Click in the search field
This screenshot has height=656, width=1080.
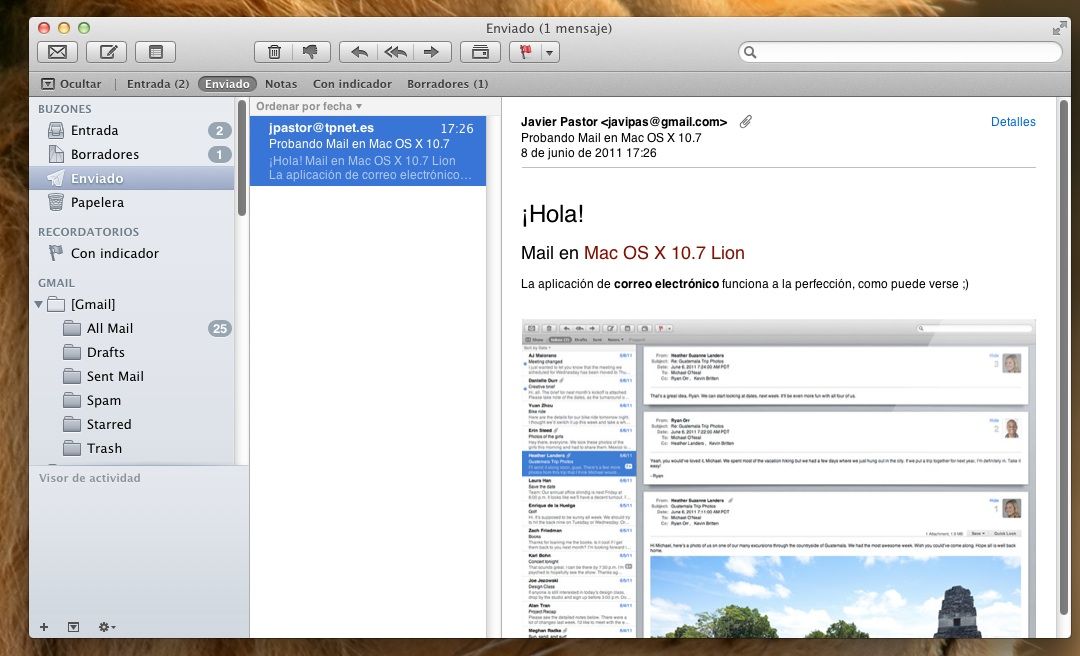900,52
